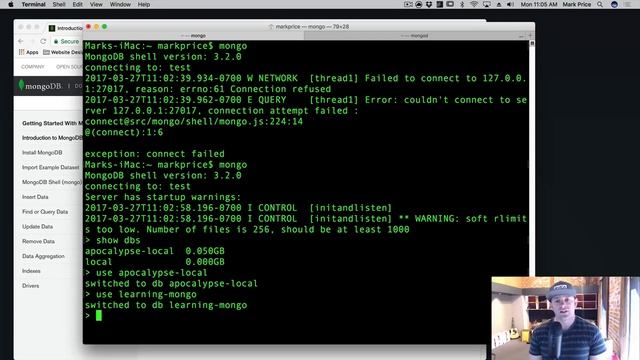
Task: Click the 'show dbs' command line
Action: click(x=113, y=240)
